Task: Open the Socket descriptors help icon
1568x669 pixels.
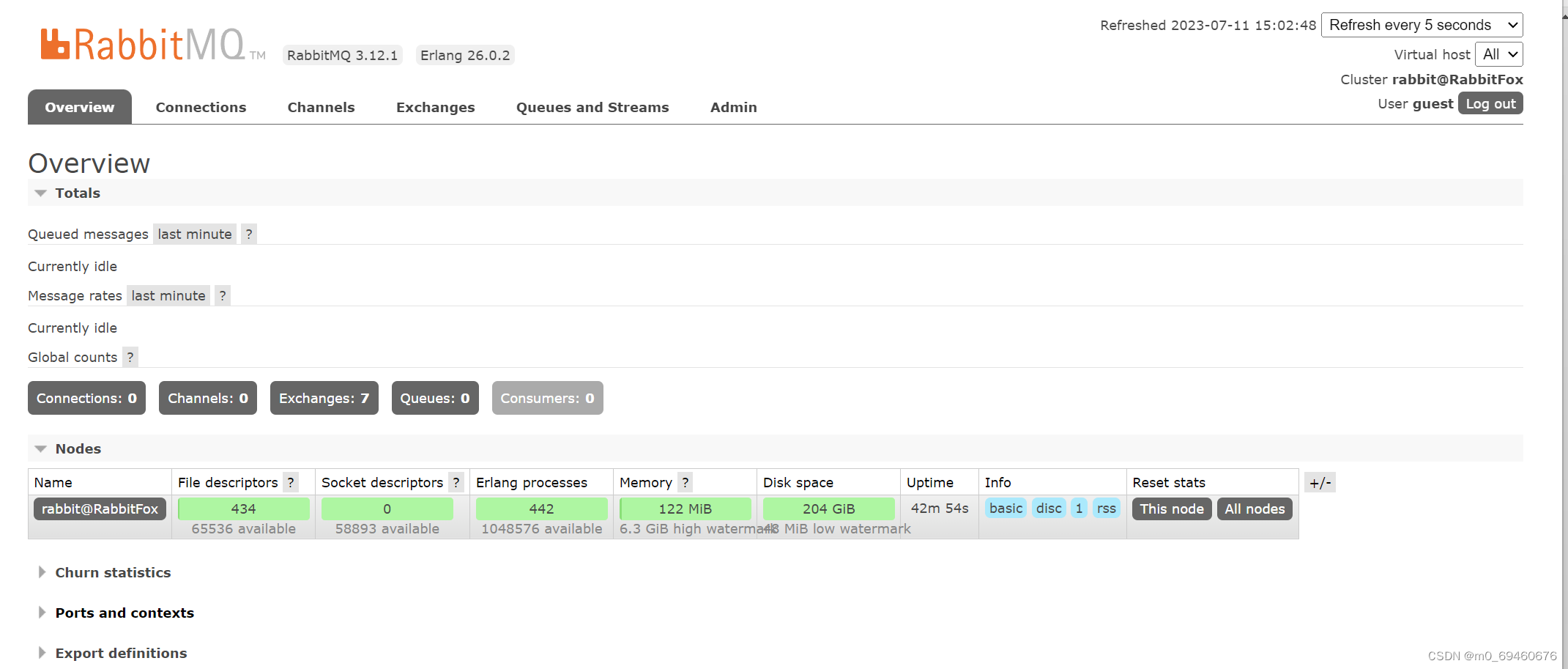Action: (456, 482)
